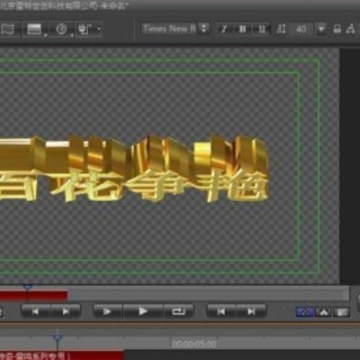Screen dimensions: 360x360
Task: Click the timeline ruler playhead marker
Action: tap(57, 338)
